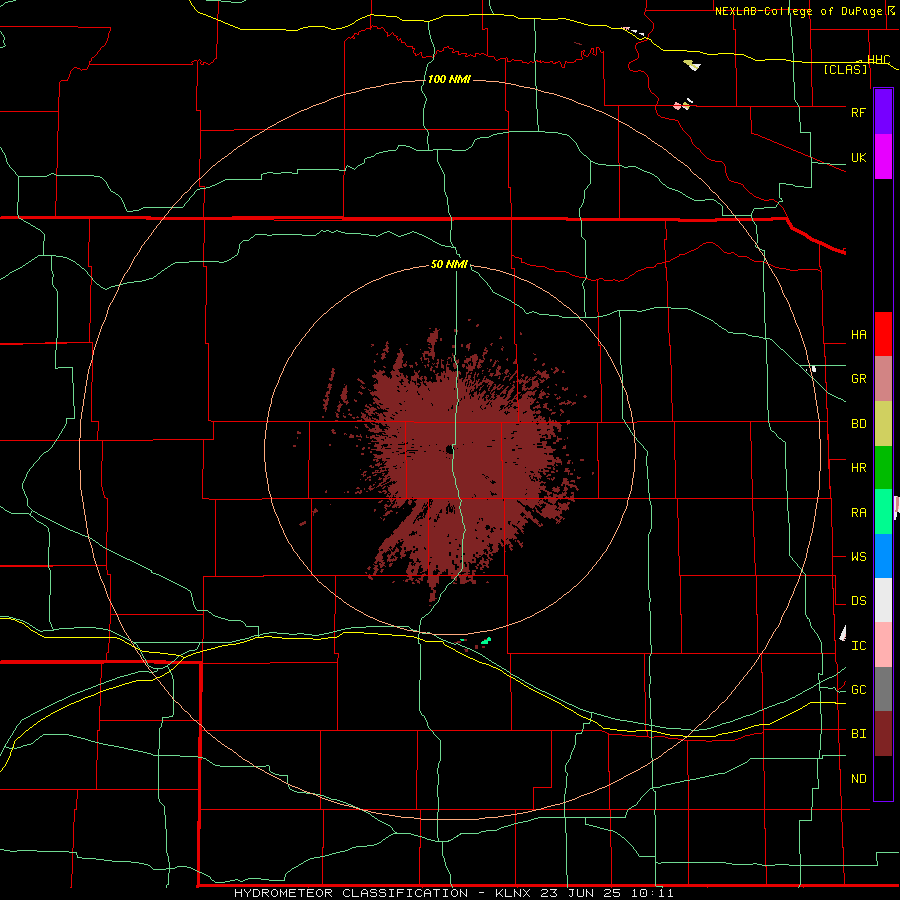The width and height of the screenshot is (900, 900).
Task: Click the purple RF legend color swatch
Action: pyautogui.click(x=883, y=111)
